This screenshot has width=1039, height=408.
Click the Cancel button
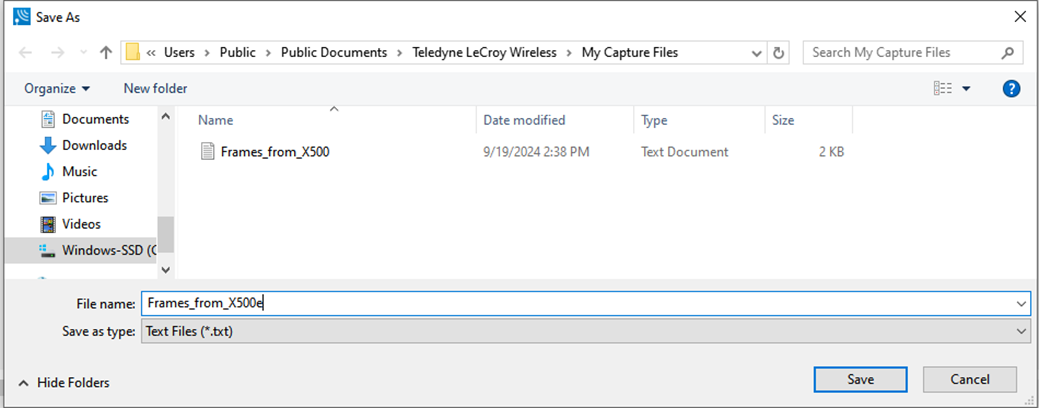969,380
